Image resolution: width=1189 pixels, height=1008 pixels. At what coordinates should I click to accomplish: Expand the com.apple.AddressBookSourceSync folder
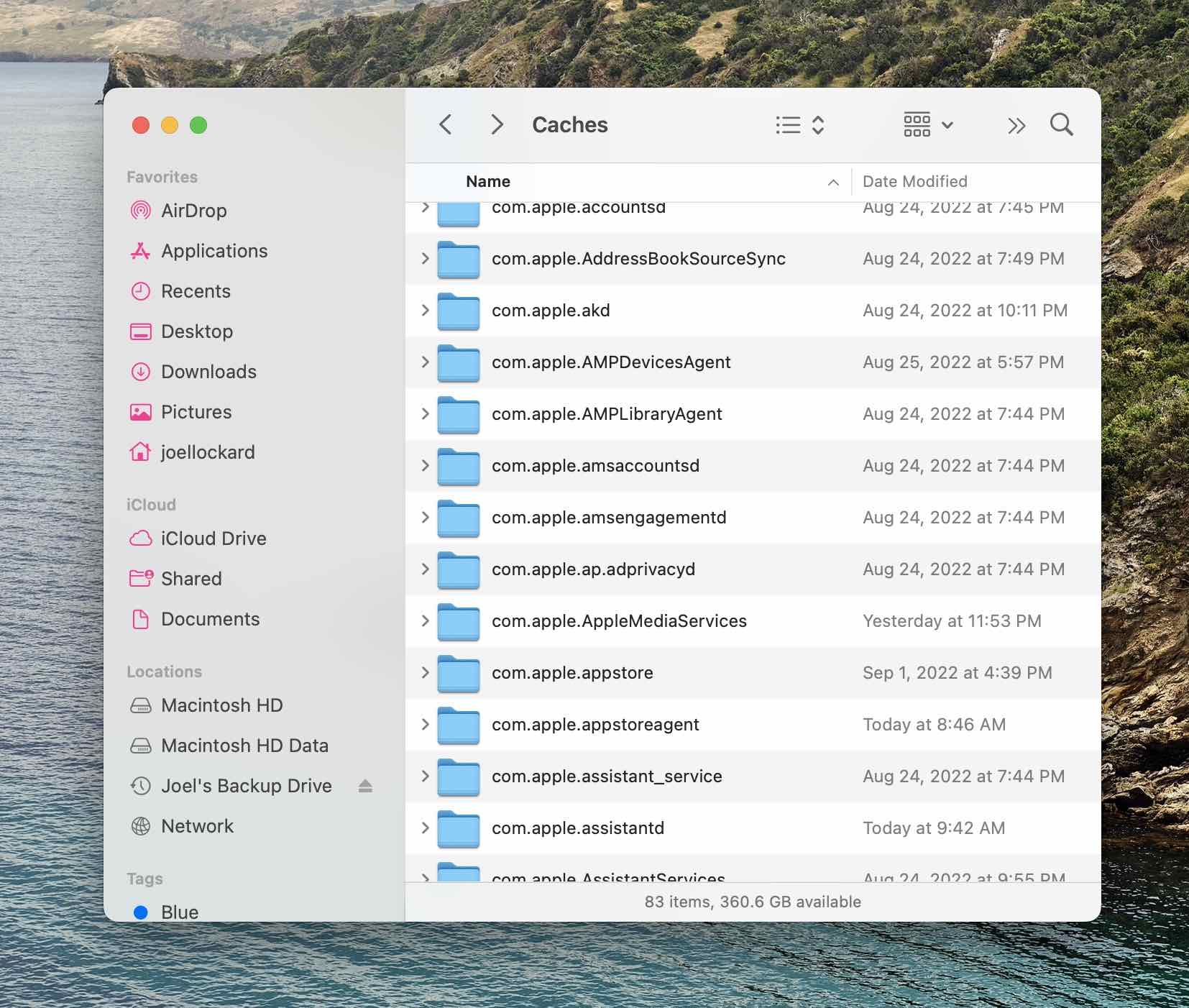(x=425, y=258)
